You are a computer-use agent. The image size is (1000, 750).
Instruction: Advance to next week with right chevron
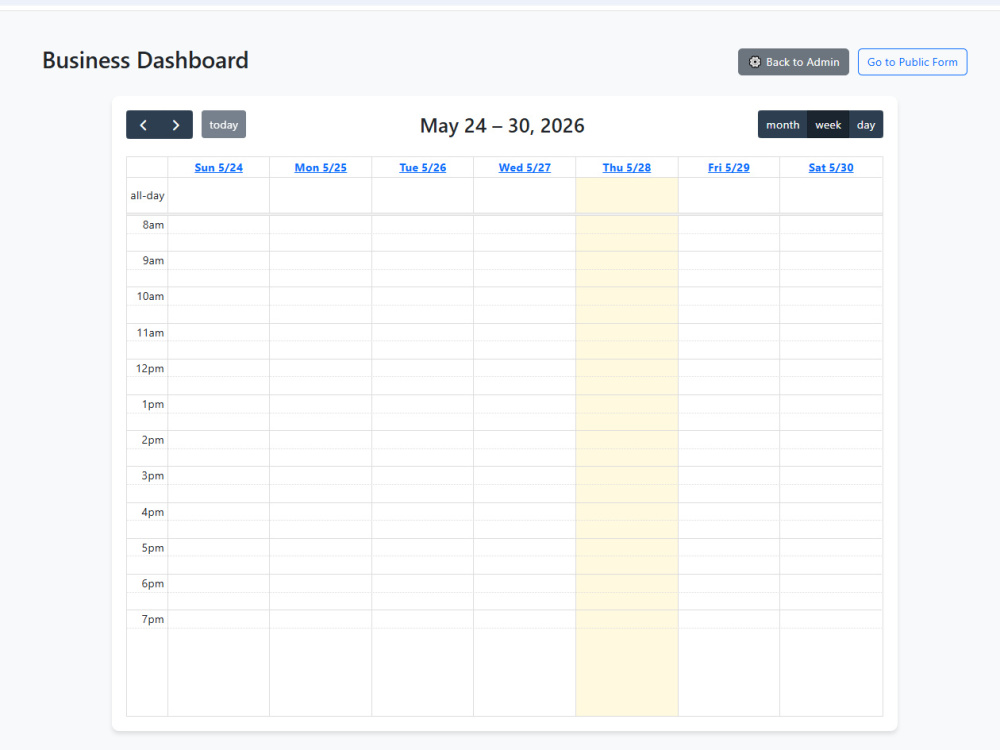pos(176,125)
